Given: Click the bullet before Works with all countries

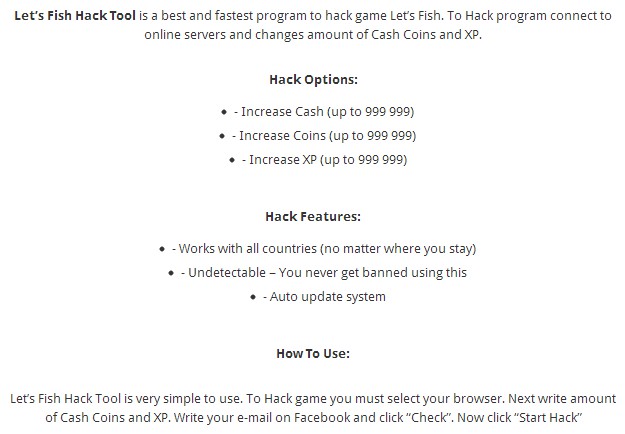Looking at the screenshot, I should (162, 249).
